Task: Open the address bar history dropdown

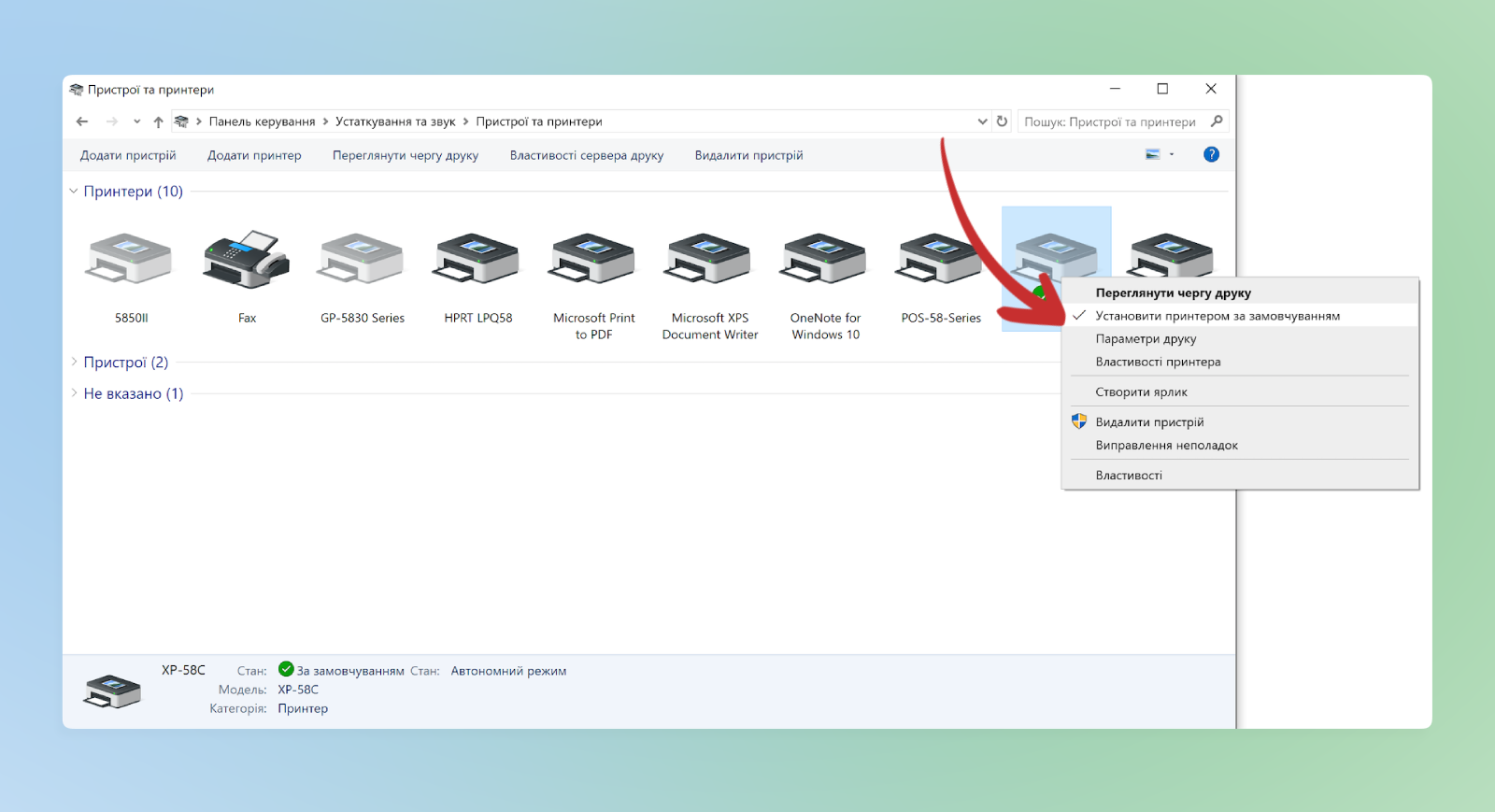Action: point(982,121)
